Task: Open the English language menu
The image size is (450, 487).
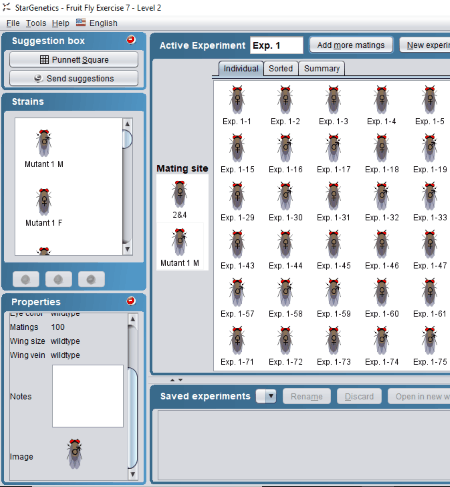Action: click(97, 23)
